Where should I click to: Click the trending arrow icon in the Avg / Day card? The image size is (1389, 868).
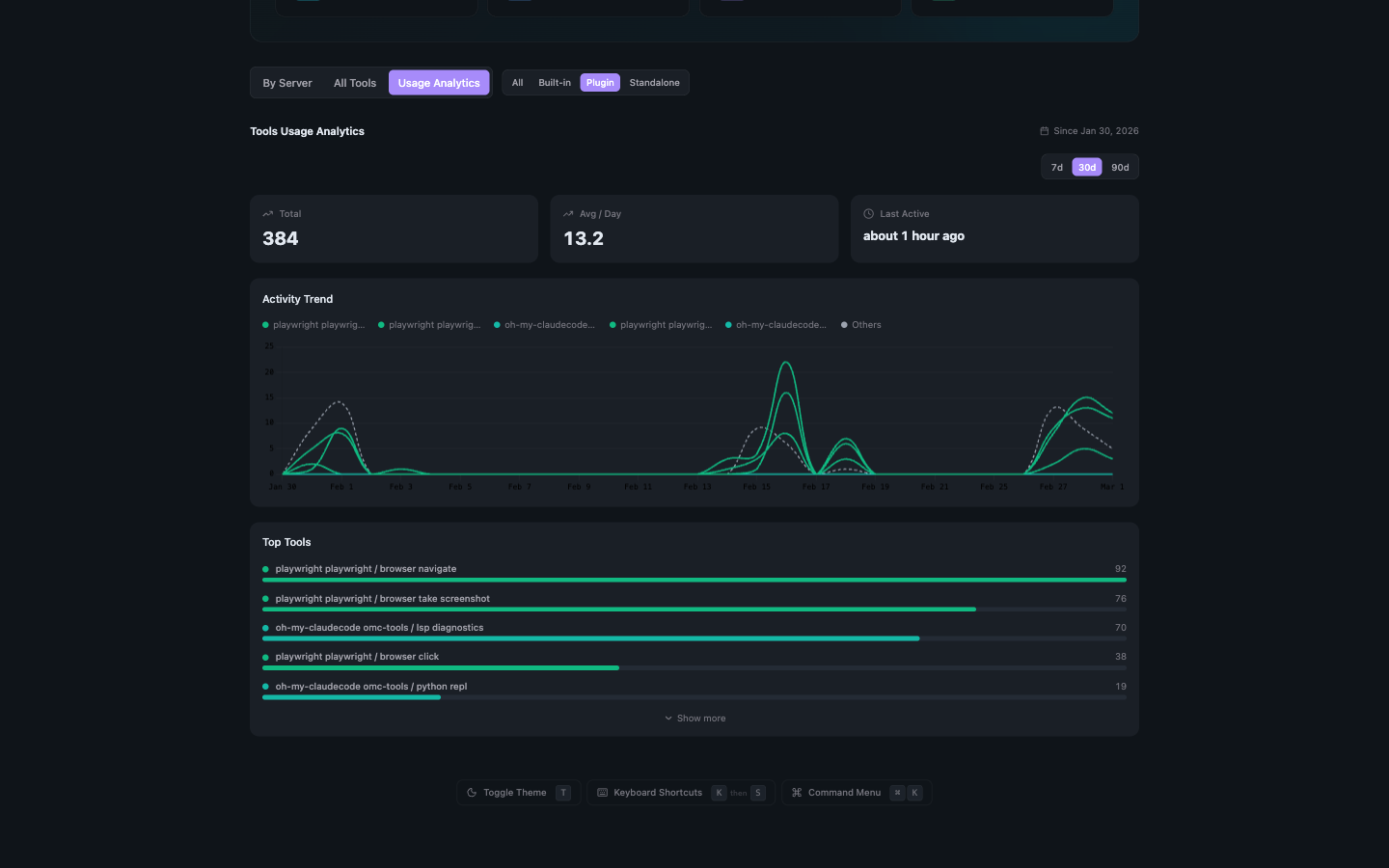568,213
